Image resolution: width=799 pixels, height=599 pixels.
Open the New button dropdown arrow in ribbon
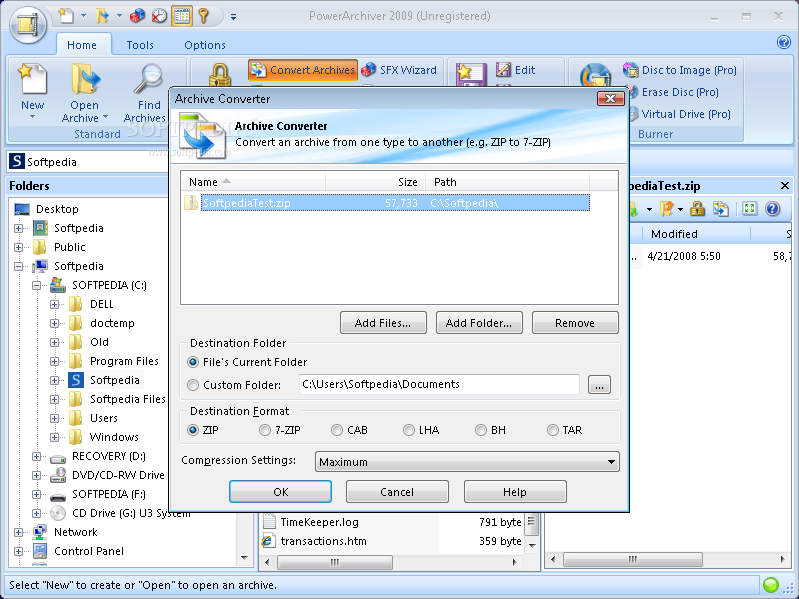point(33,117)
